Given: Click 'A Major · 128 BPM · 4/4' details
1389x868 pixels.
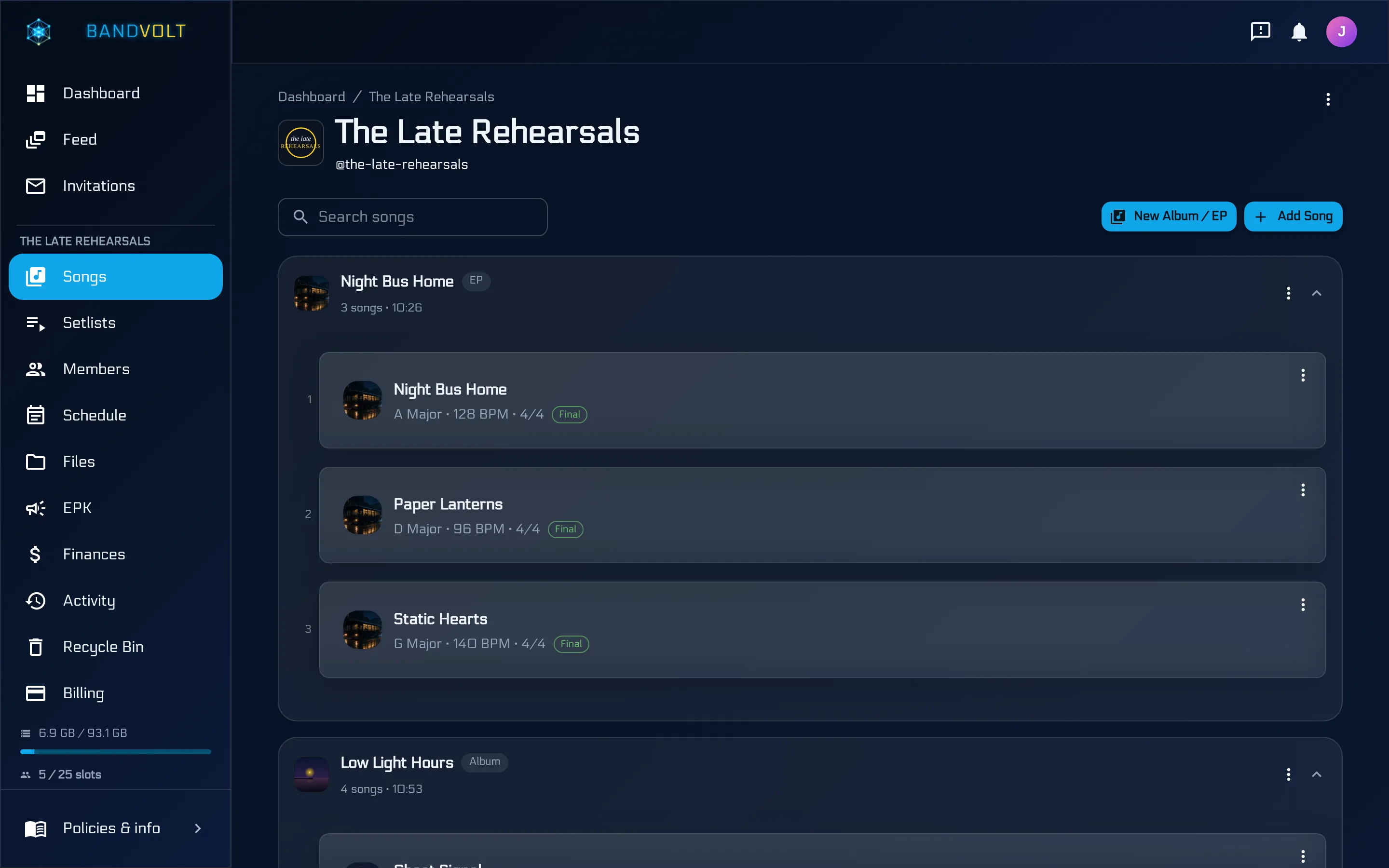Looking at the screenshot, I should (x=468, y=415).
